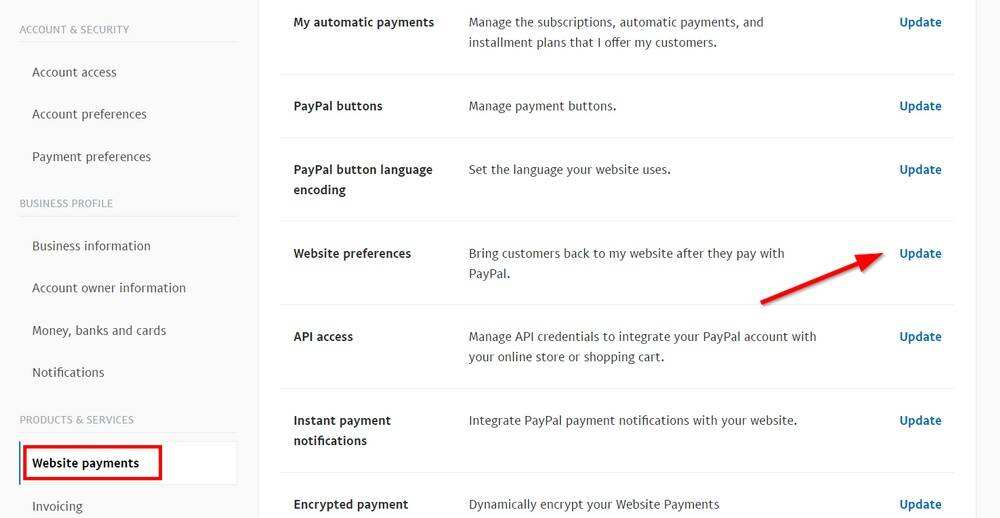Click the 'API access' row title
The image size is (1000, 518).
tap(323, 337)
